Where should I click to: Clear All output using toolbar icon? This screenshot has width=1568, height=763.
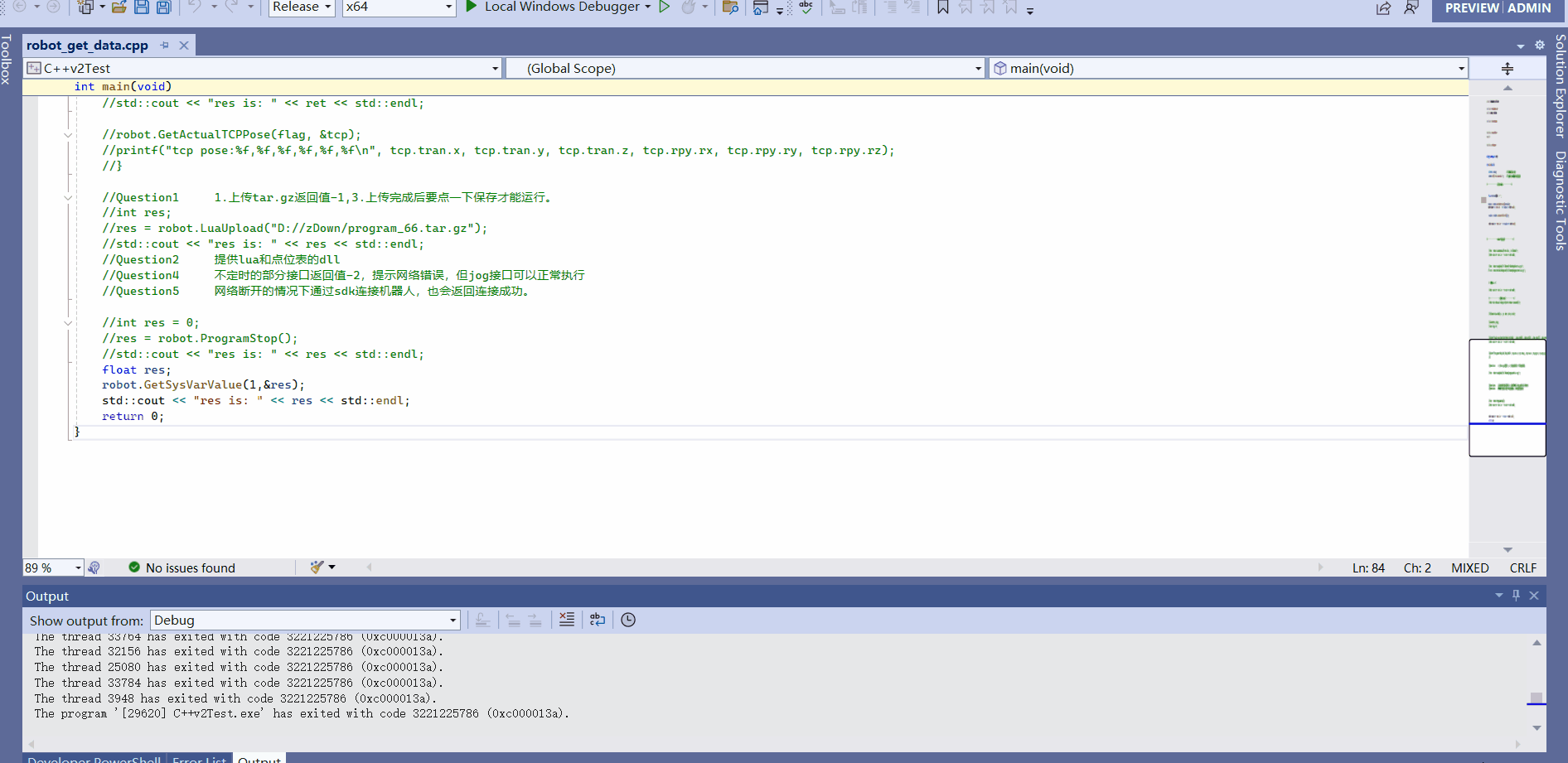coord(567,620)
